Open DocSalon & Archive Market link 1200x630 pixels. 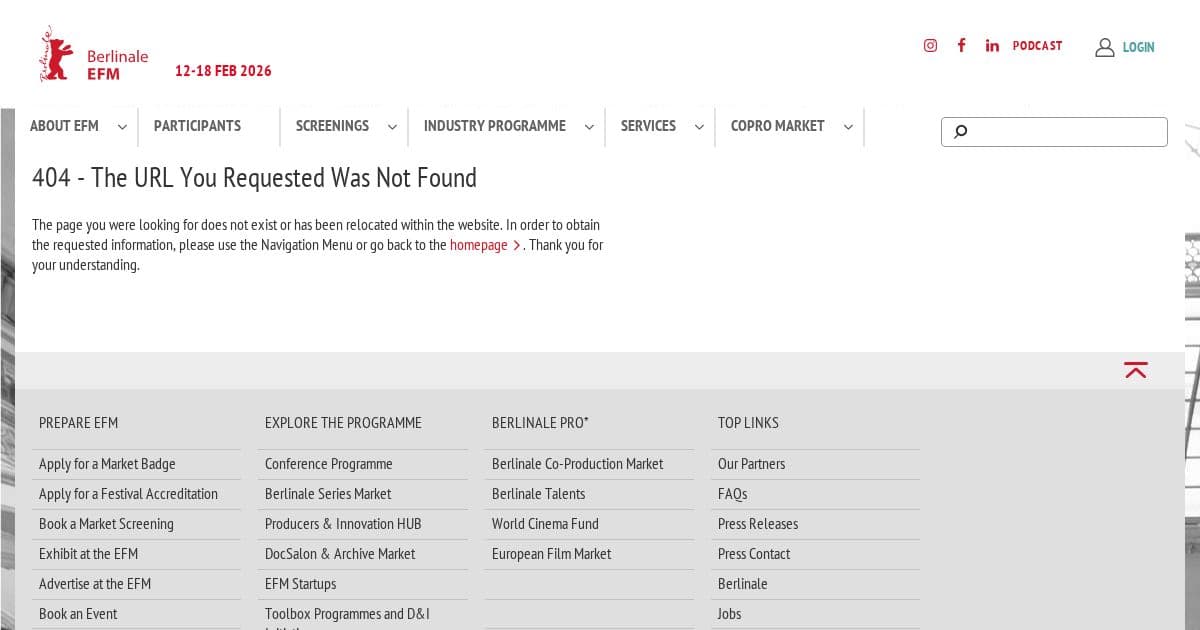340,554
